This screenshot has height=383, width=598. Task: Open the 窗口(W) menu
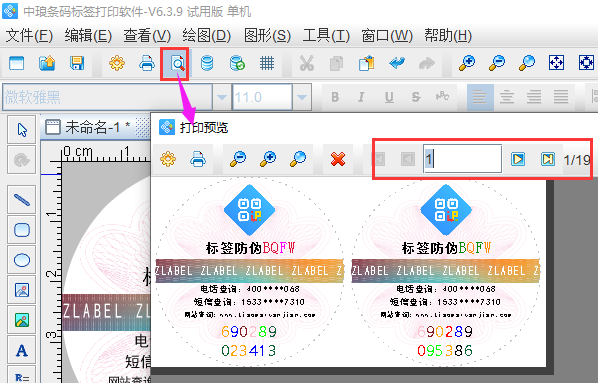point(387,36)
